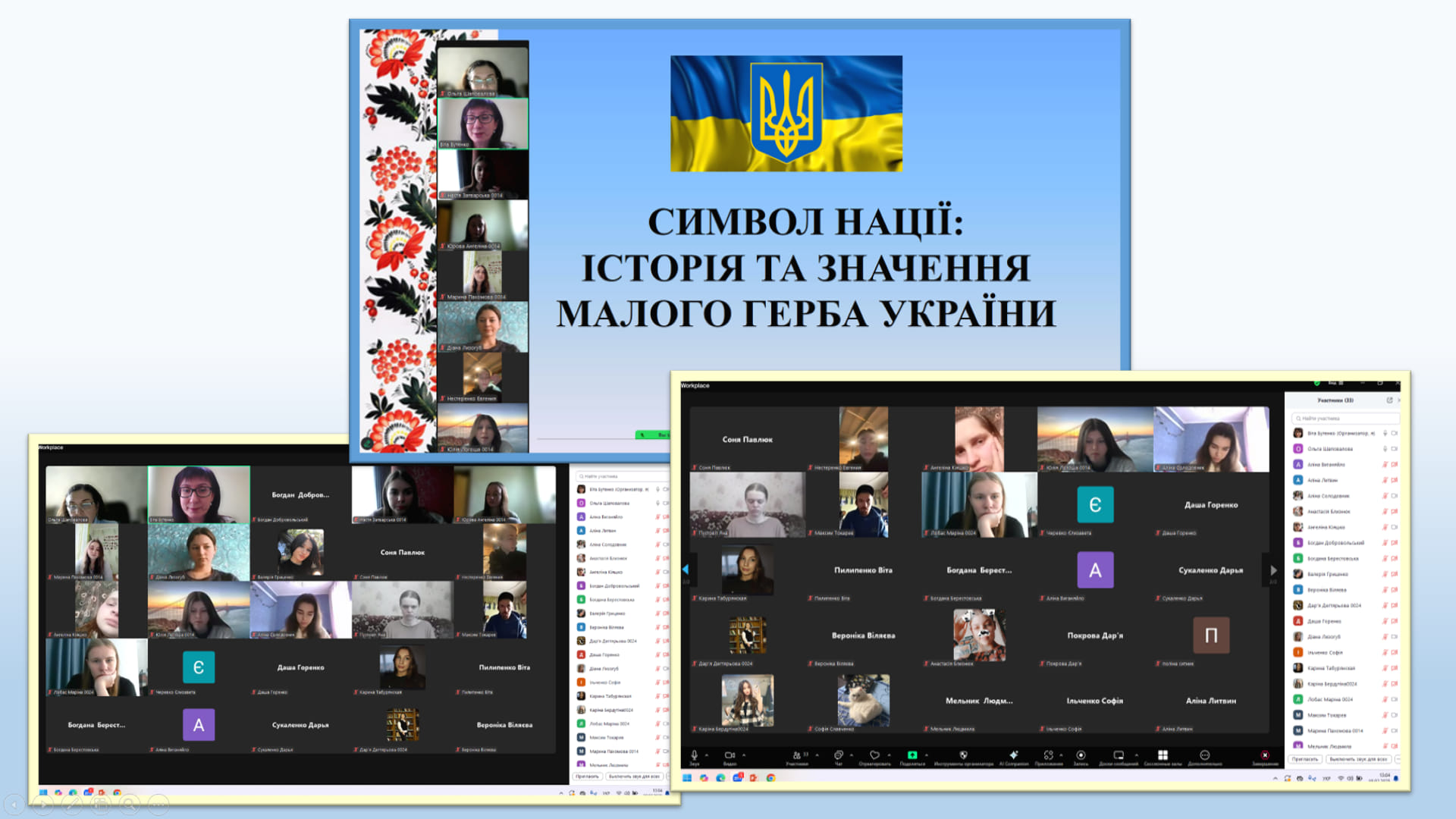Toggle mic for Віта Бутенко in participants list
1456x819 pixels.
pos(1385,434)
